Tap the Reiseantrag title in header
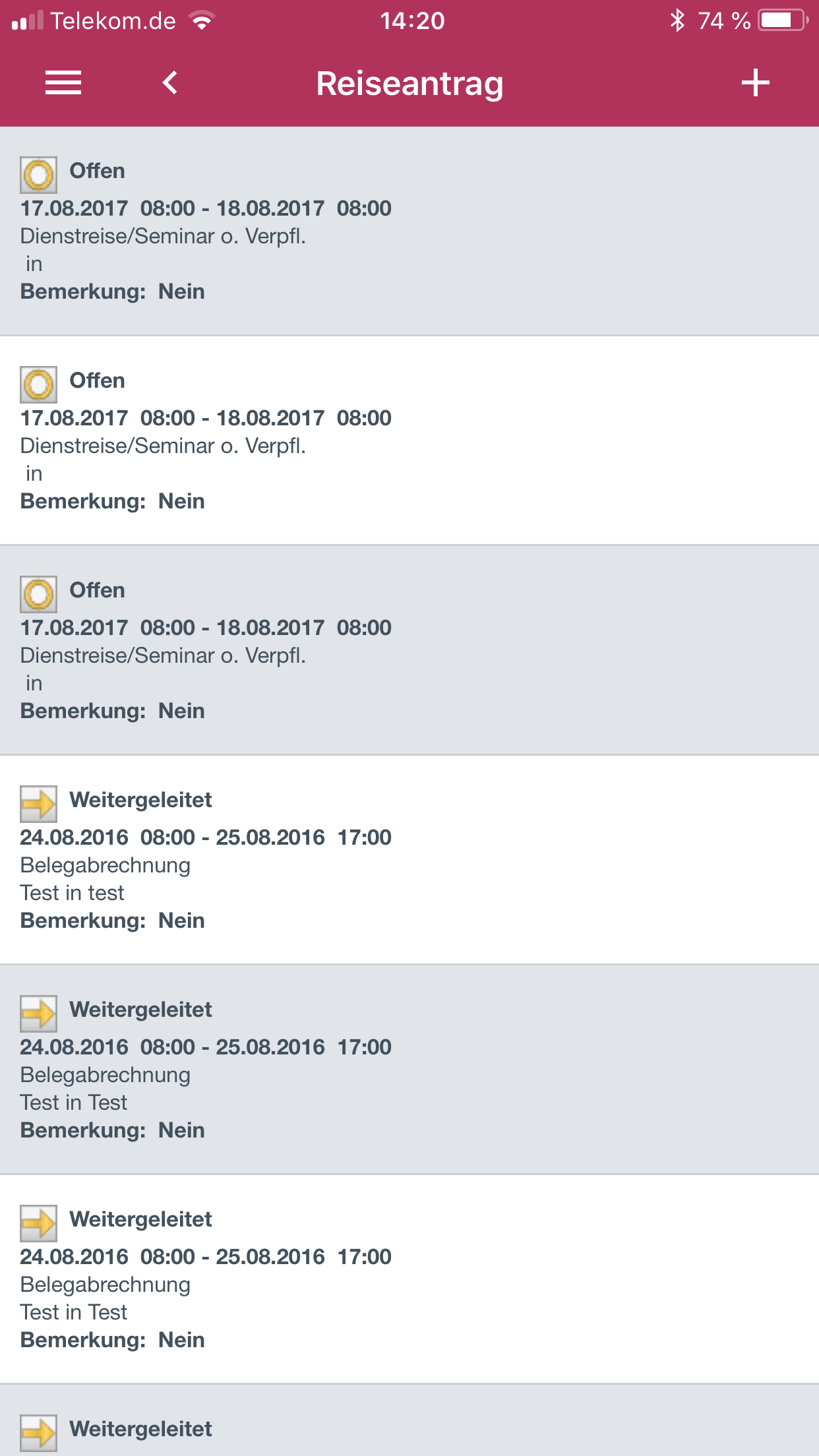 [409, 84]
